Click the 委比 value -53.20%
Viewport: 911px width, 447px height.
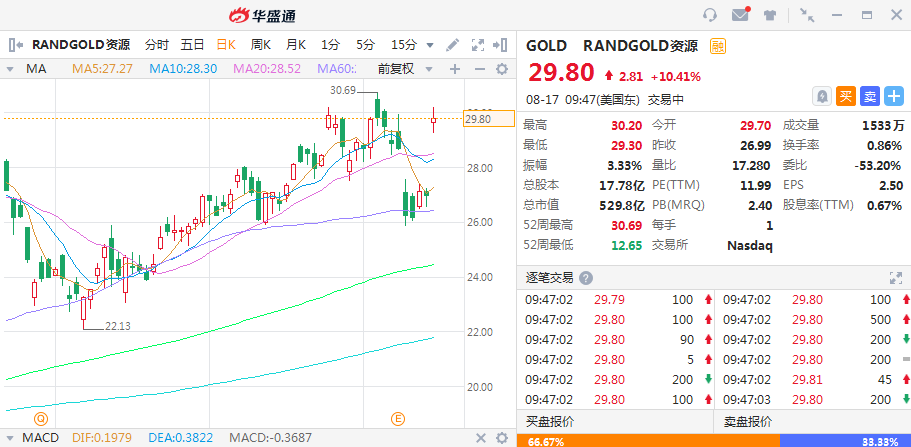coord(878,165)
